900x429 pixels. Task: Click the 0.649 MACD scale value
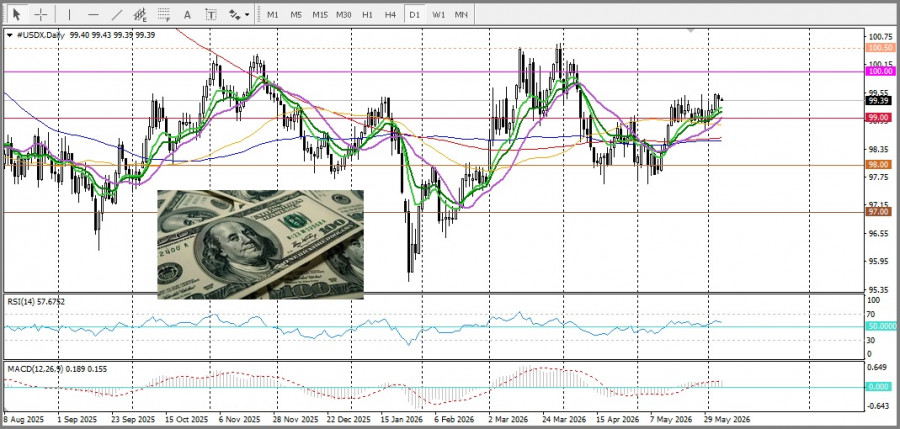click(879, 368)
